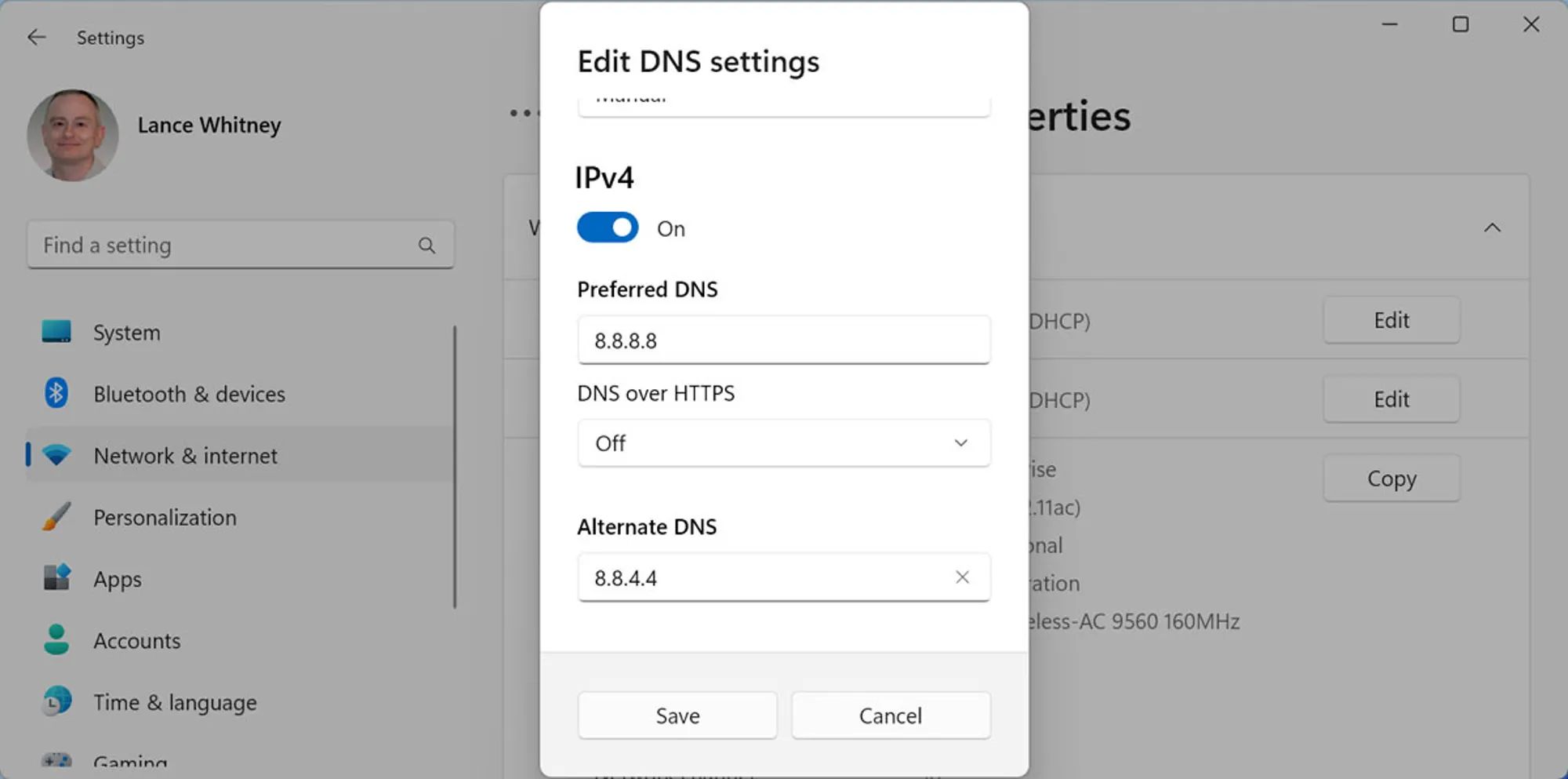Click the Apps icon in sidebar
Viewport: 1568px width, 779px height.
56,578
